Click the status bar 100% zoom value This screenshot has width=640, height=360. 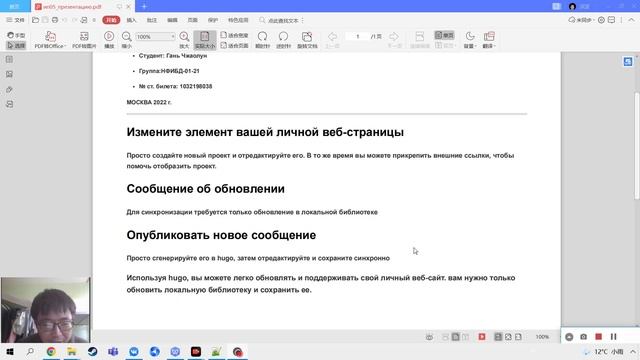(x=542, y=337)
